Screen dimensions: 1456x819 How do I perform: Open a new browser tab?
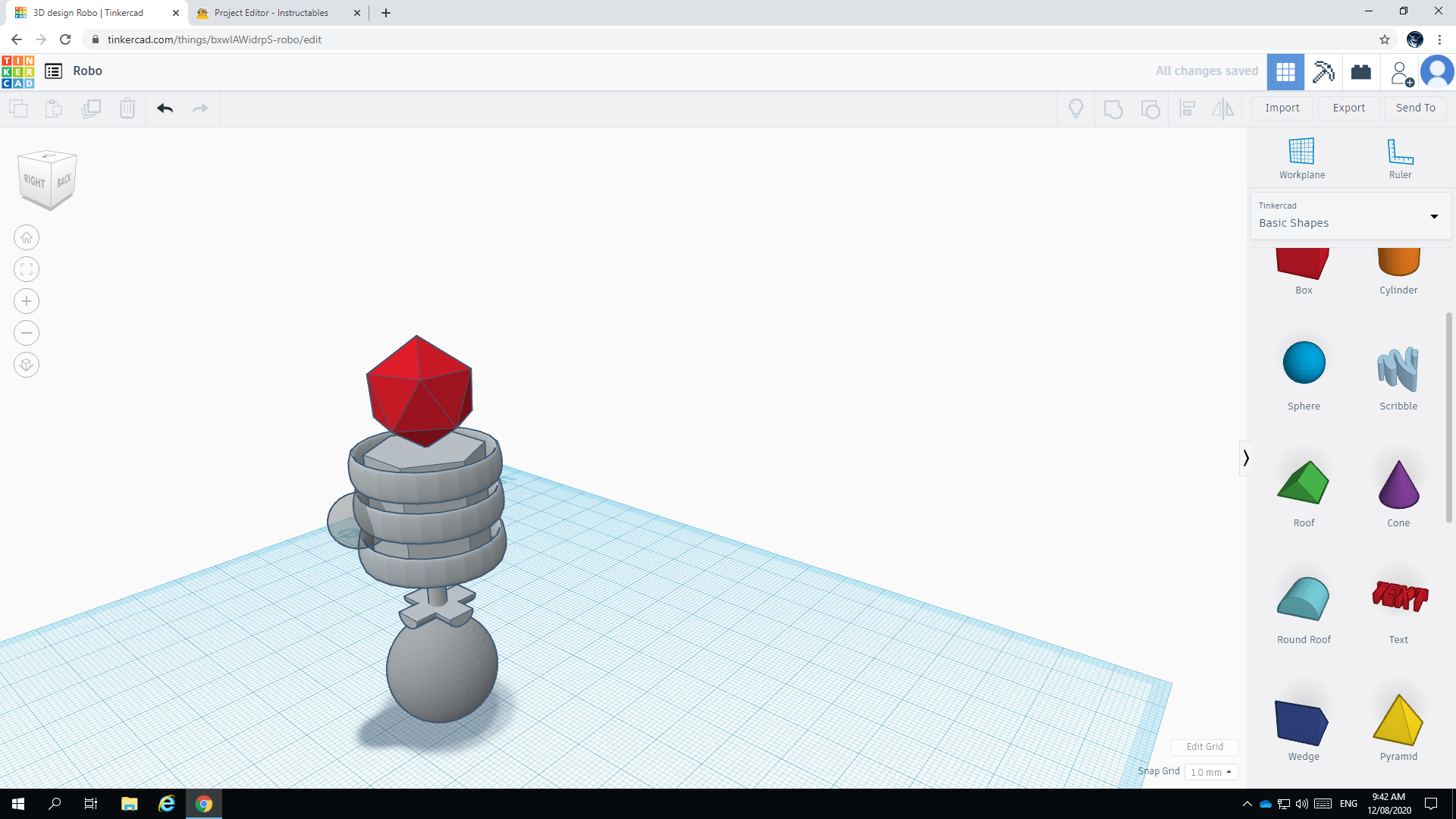[x=386, y=13]
